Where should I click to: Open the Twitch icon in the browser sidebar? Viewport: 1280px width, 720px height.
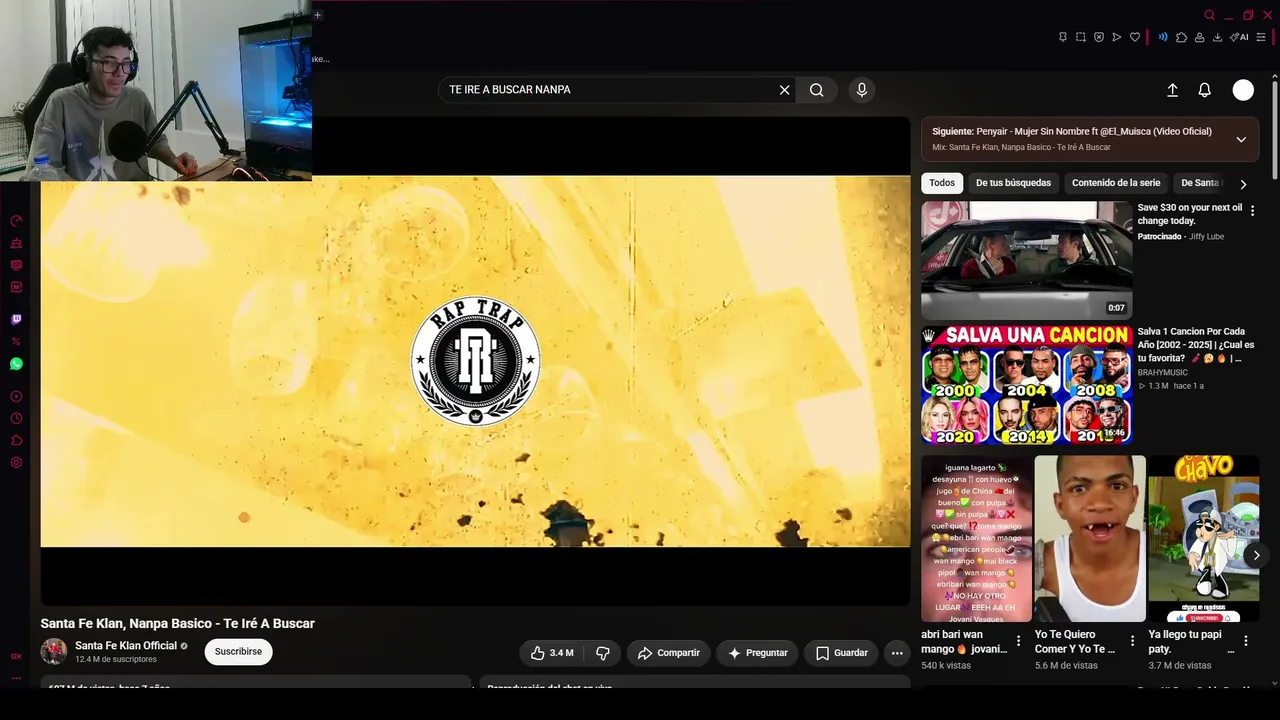tap(16, 320)
